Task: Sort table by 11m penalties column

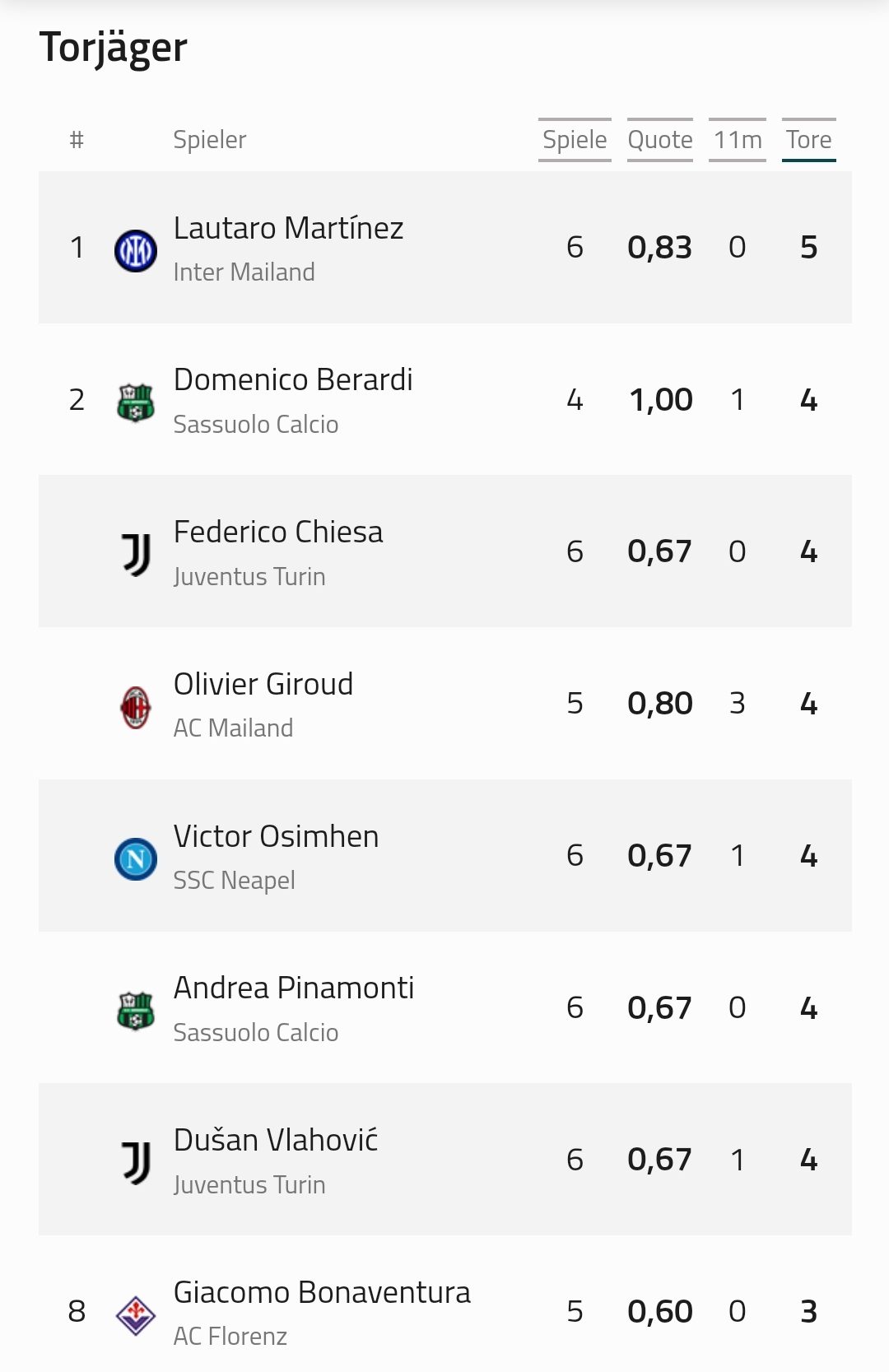Action: pyautogui.click(x=738, y=140)
